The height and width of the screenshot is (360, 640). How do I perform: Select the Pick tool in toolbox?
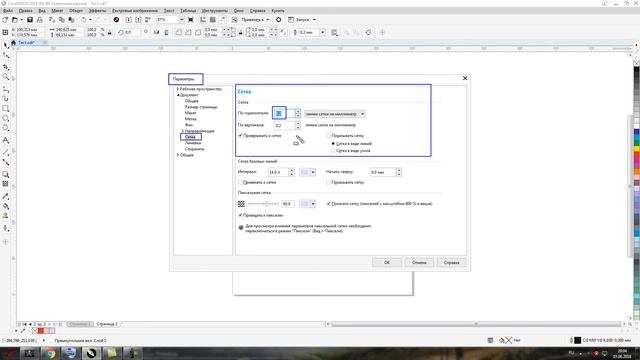pyautogui.click(x=6, y=45)
